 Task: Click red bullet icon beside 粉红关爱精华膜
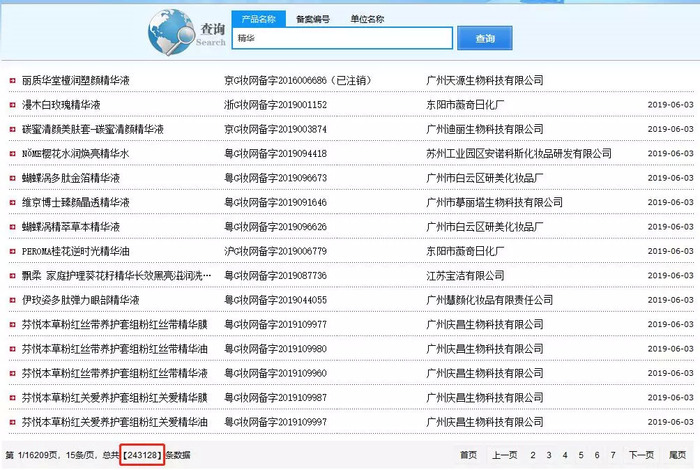pos(12,398)
